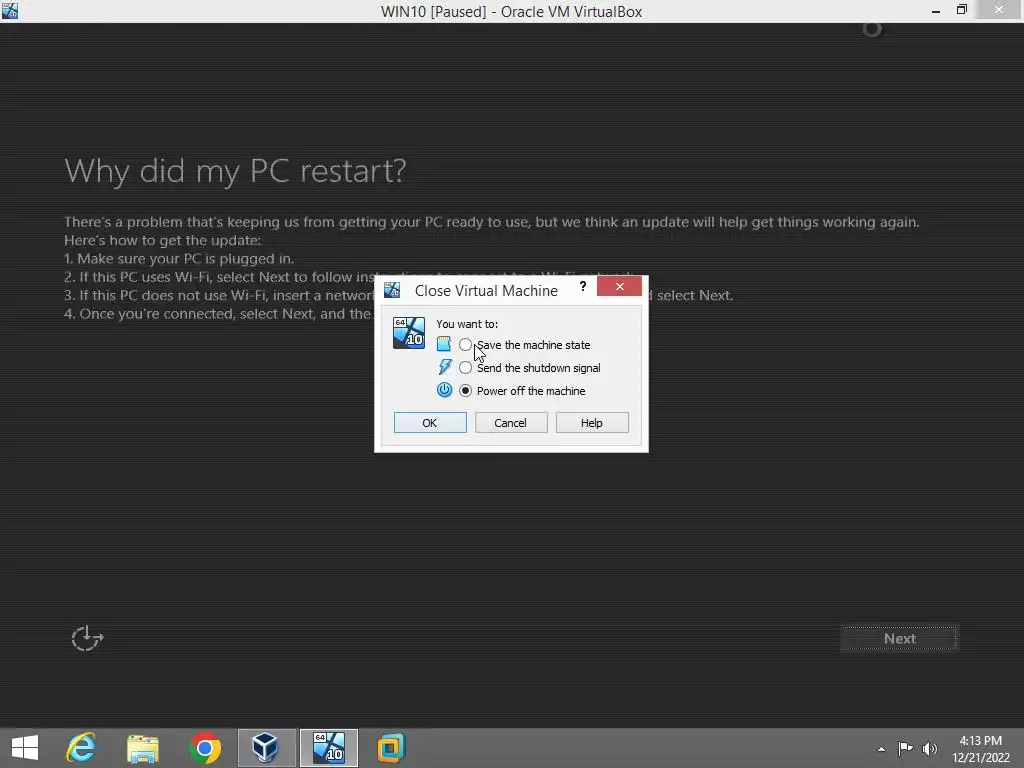The width and height of the screenshot is (1024, 768).
Task: Select Save the machine state option
Action: click(x=465, y=345)
